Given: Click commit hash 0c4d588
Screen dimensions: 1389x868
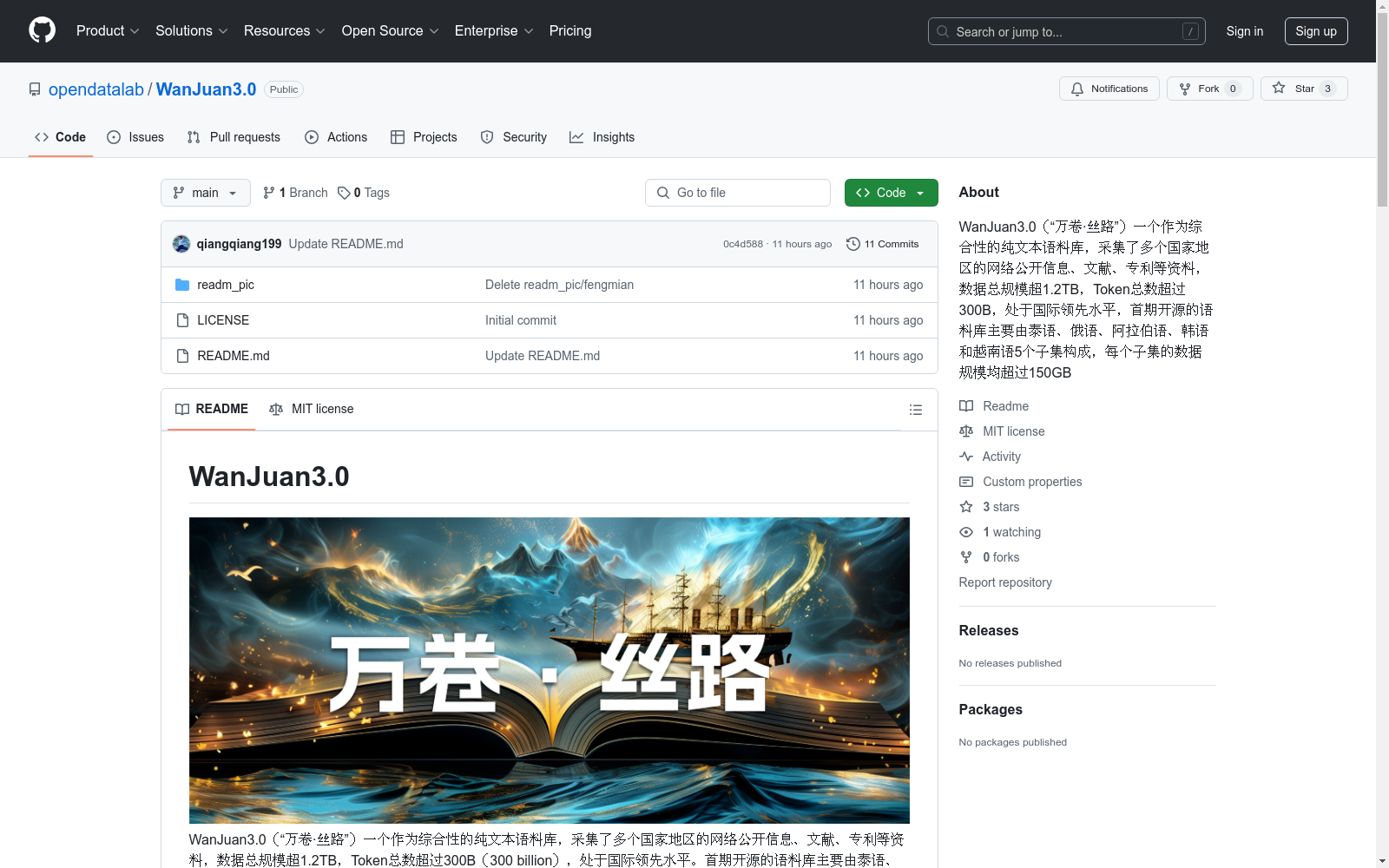Looking at the screenshot, I should pos(743,244).
